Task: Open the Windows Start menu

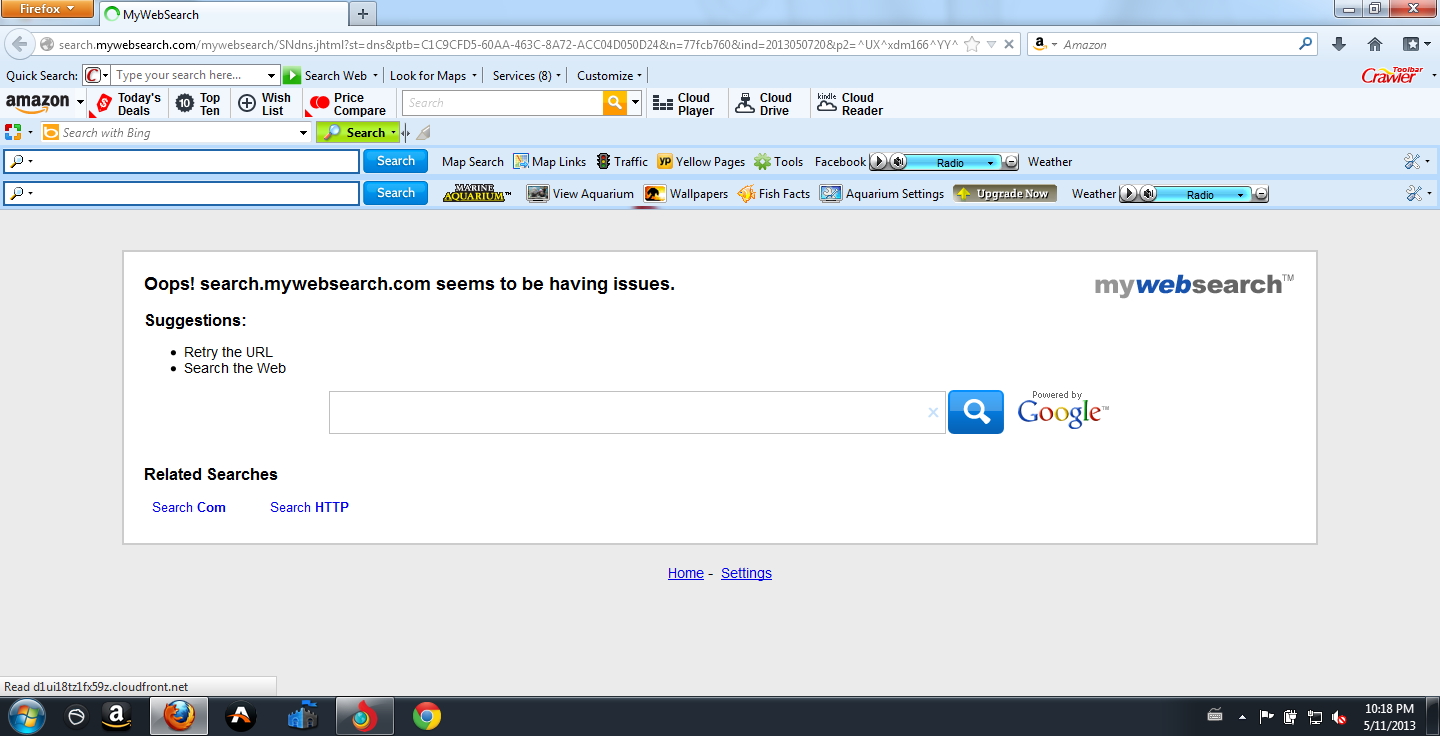Action: [x=25, y=716]
